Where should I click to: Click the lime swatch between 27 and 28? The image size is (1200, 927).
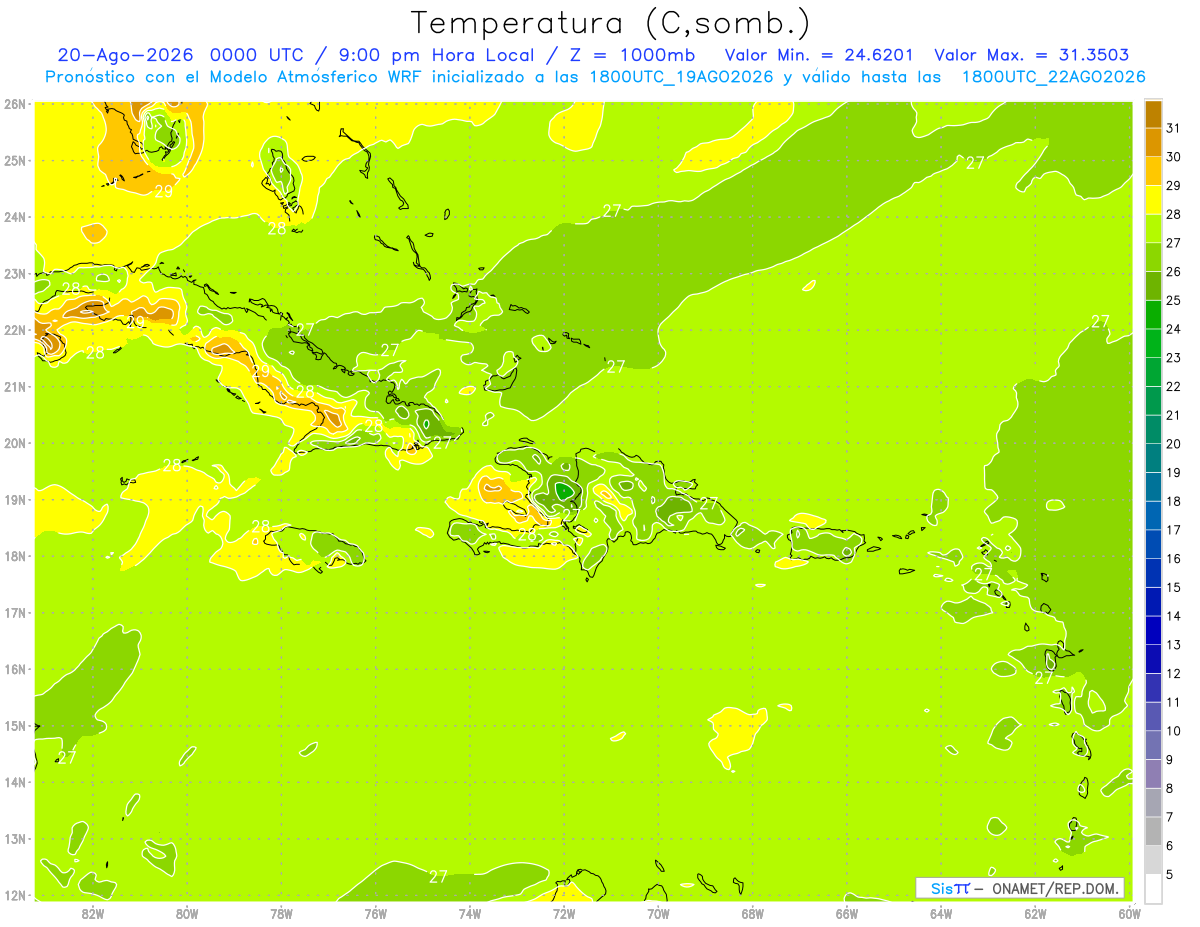[x=1153, y=228]
